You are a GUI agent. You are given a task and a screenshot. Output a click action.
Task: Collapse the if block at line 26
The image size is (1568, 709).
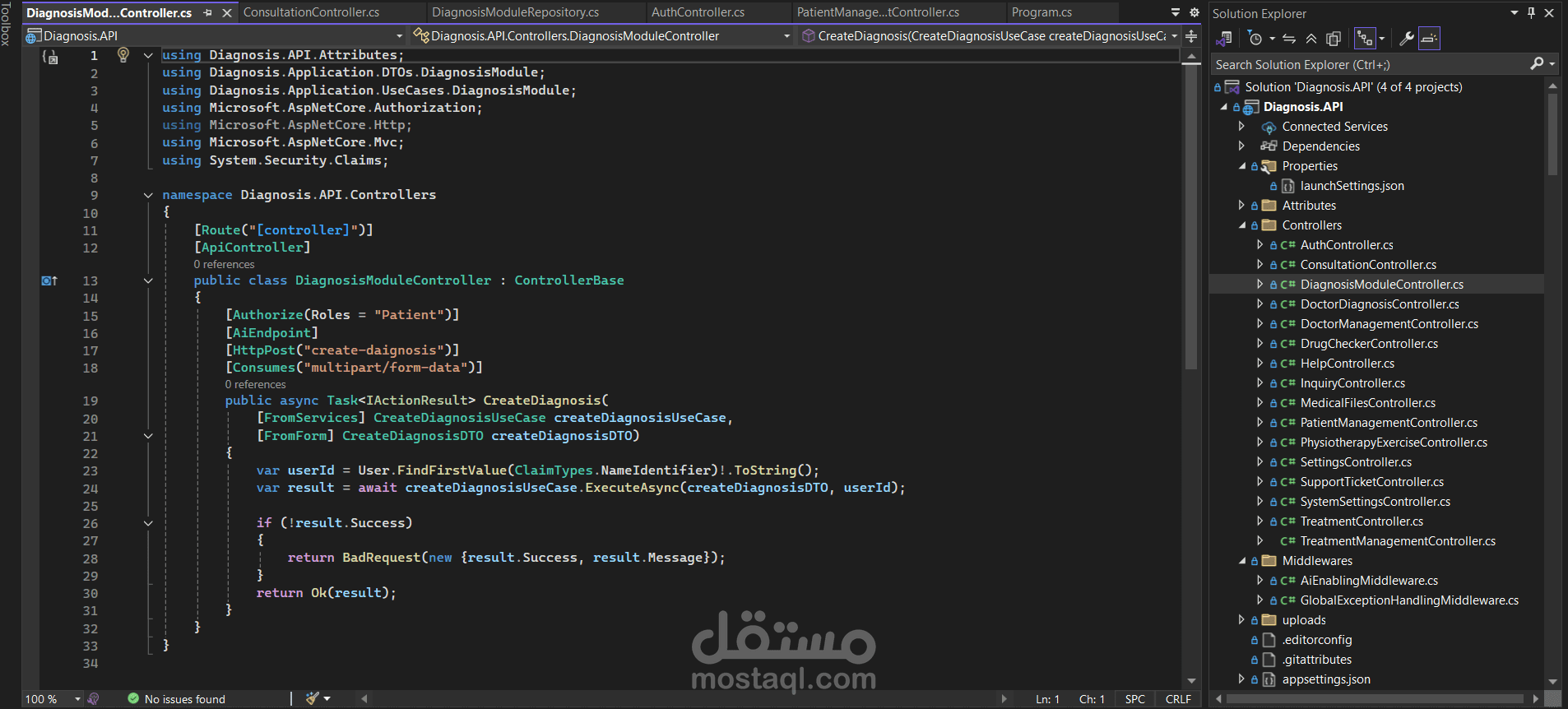pos(148,523)
